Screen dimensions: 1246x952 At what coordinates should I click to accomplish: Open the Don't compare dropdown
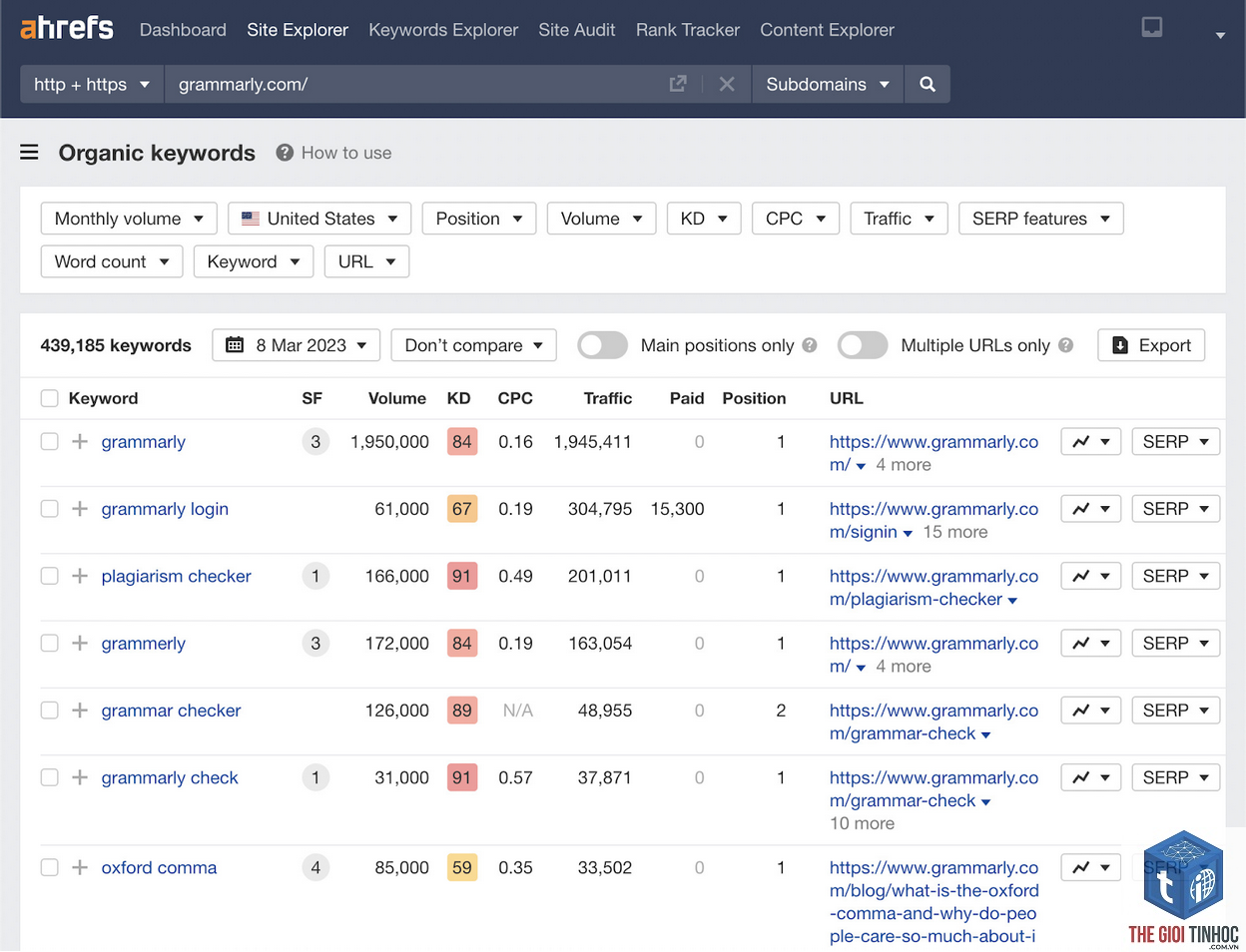pyautogui.click(x=473, y=345)
